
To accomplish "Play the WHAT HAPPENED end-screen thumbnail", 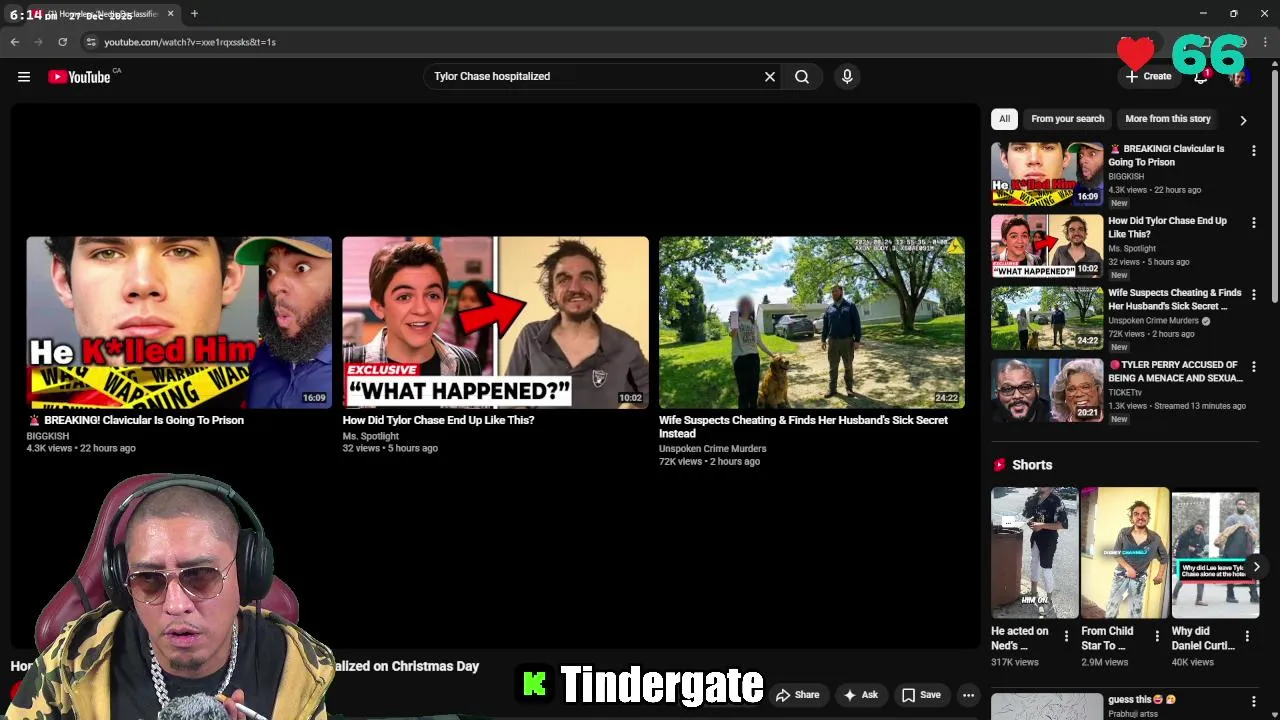I will click(x=495, y=322).
